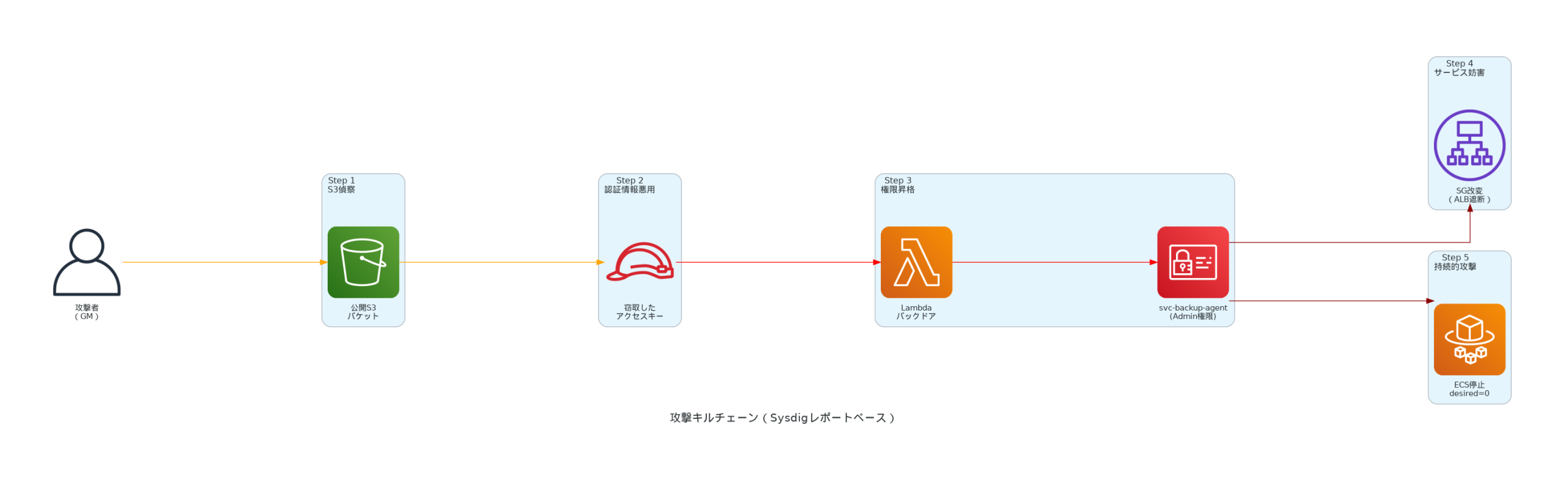Select the green S3 bucket icon
This screenshot has height=479, width=1568.
(363, 262)
